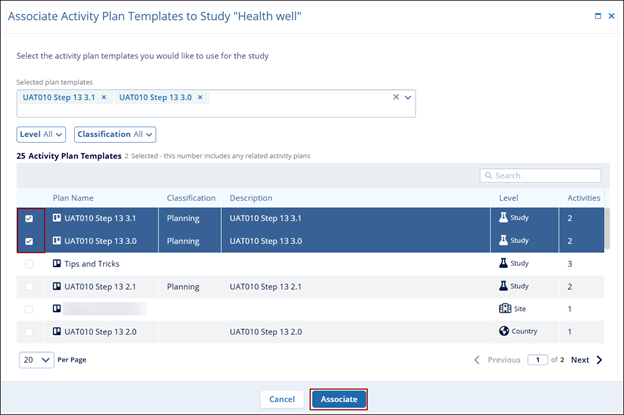Viewport: 624px width, 415px height.
Task: Remove the UAT010 Step 13 3.1 chip
Action: coord(104,97)
